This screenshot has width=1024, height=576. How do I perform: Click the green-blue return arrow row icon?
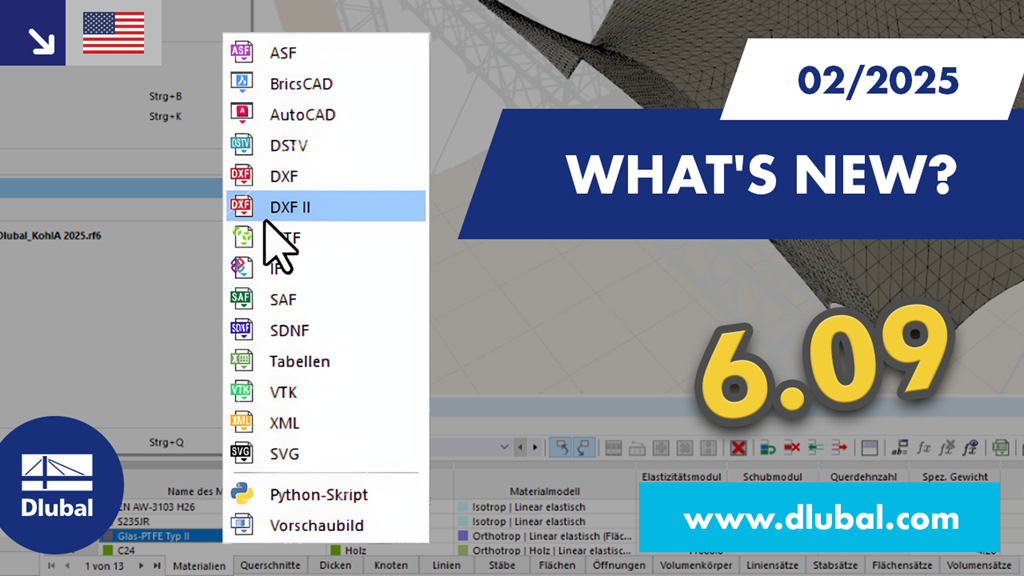tap(768, 447)
